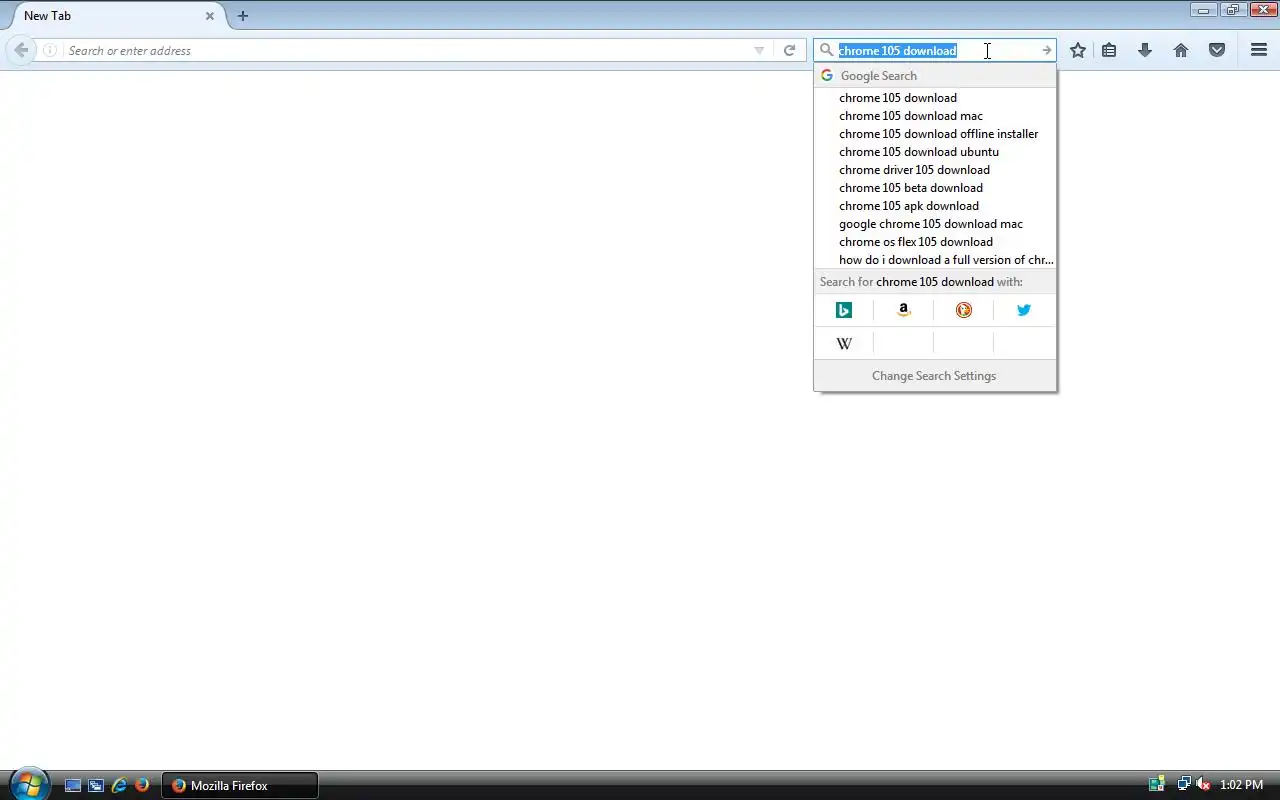Go to the Home page icon
The image size is (1280, 800).
click(1181, 50)
